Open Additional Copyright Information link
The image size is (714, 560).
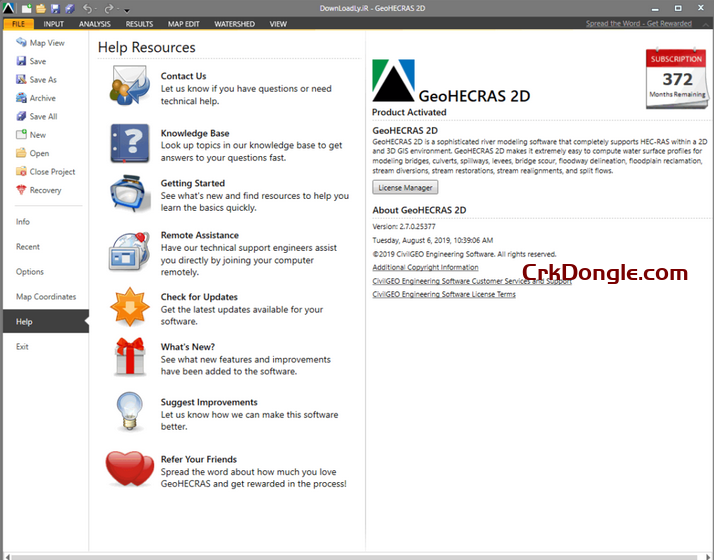(x=425, y=267)
